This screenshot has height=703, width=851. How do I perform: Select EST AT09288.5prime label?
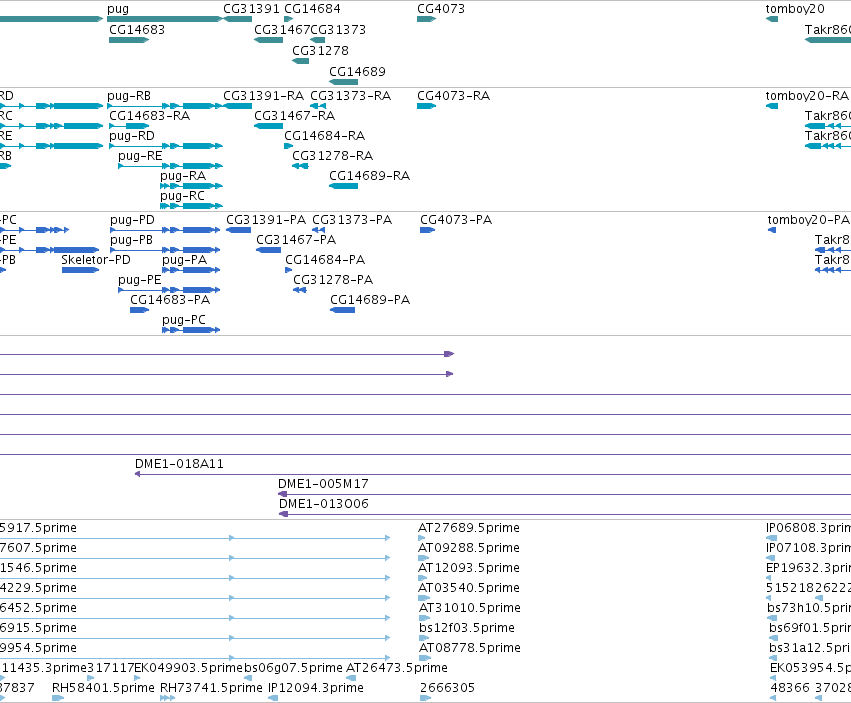tap(469, 548)
